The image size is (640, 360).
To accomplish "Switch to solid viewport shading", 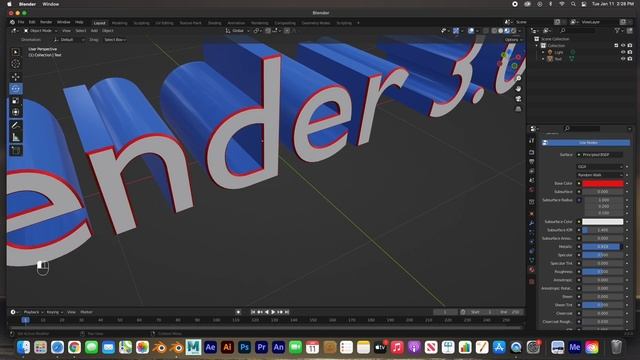I will pos(500,31).
